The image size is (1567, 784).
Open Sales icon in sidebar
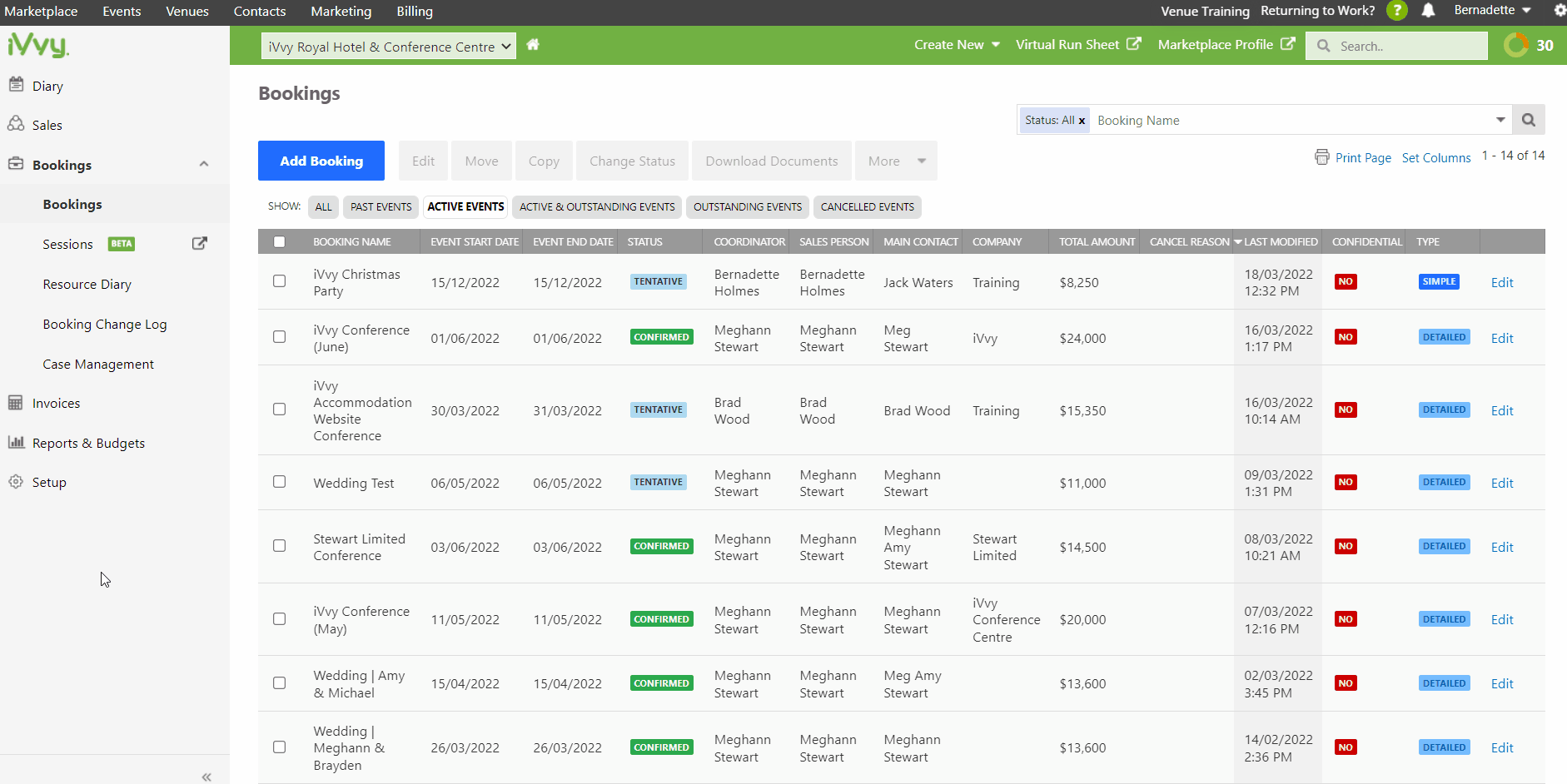16,124
